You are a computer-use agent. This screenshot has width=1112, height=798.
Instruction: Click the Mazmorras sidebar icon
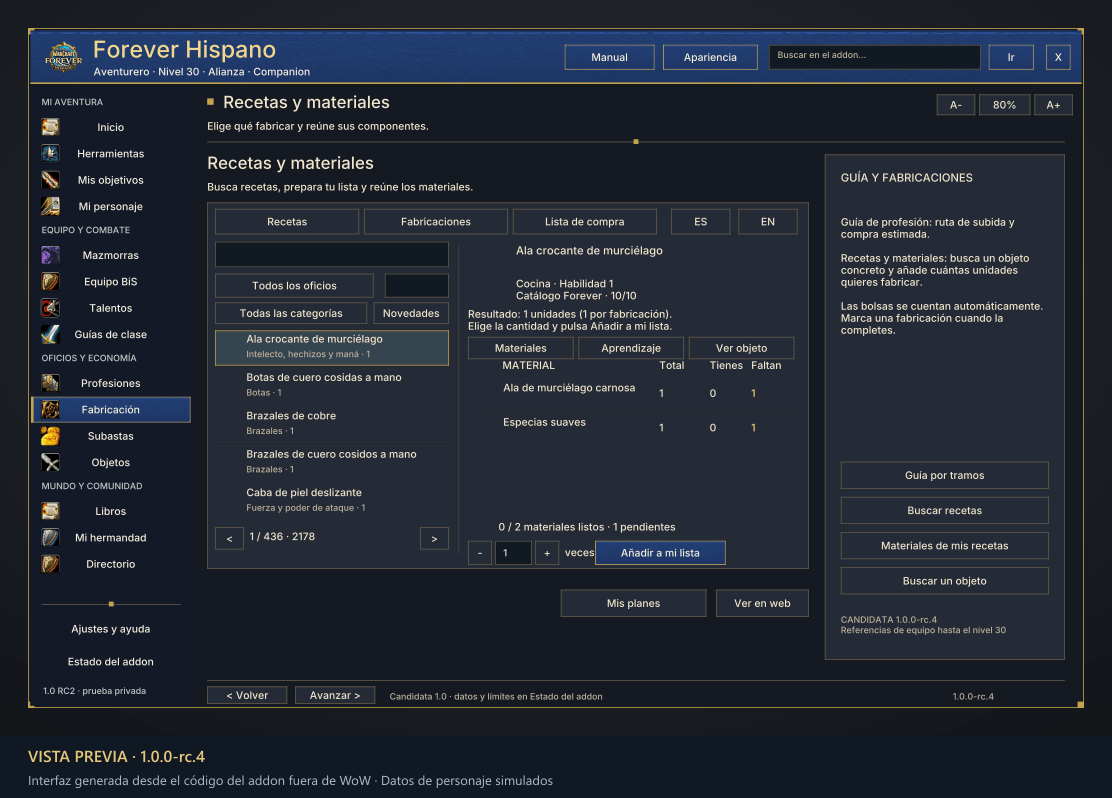pos(50,255)
